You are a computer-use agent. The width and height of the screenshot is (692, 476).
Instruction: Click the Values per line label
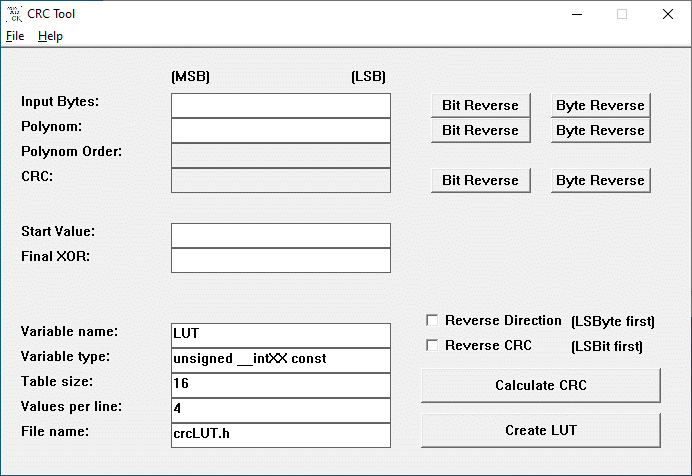(x=71, y=406)
